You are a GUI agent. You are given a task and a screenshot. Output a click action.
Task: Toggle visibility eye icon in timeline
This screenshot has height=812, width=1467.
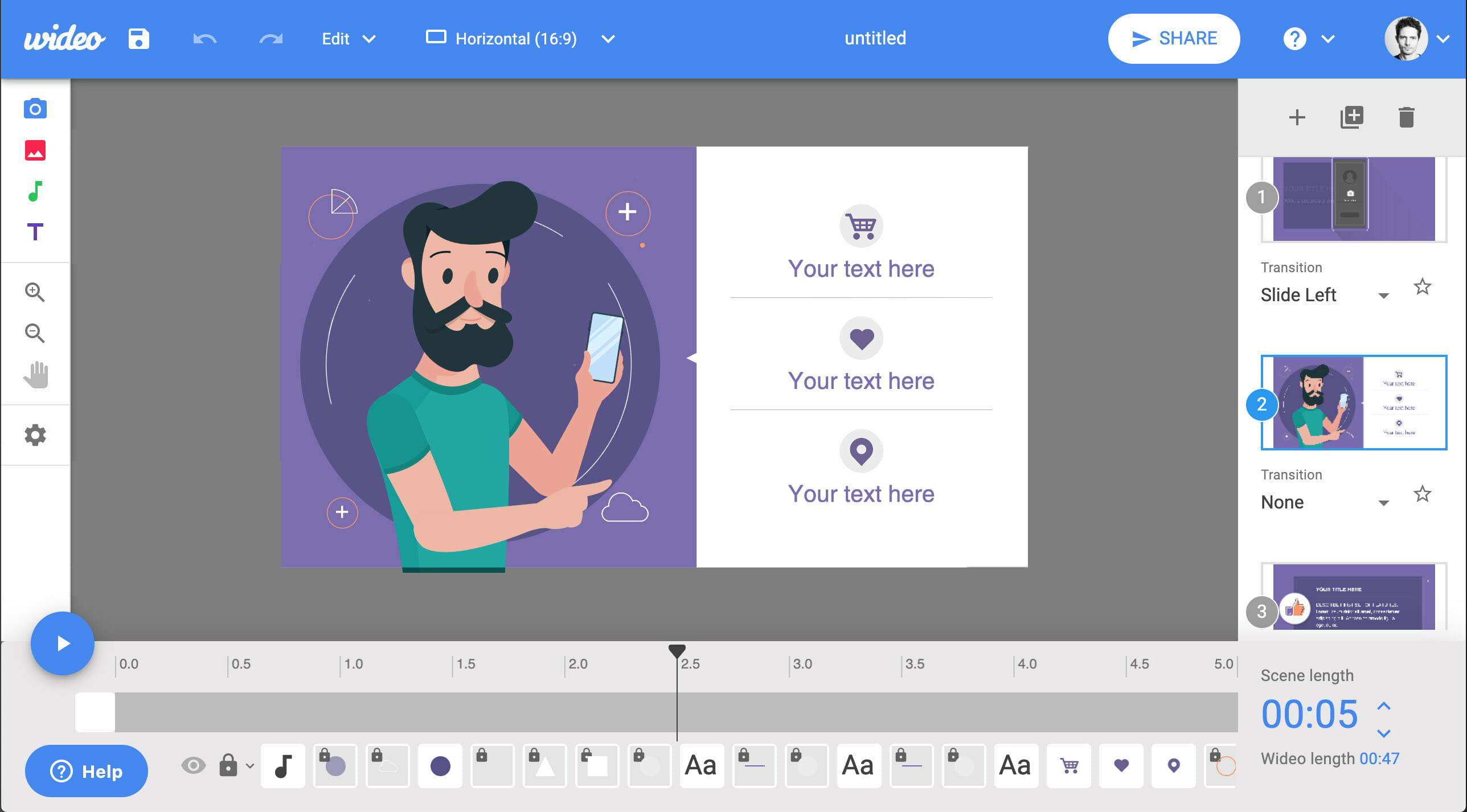(x=193, y=763)
